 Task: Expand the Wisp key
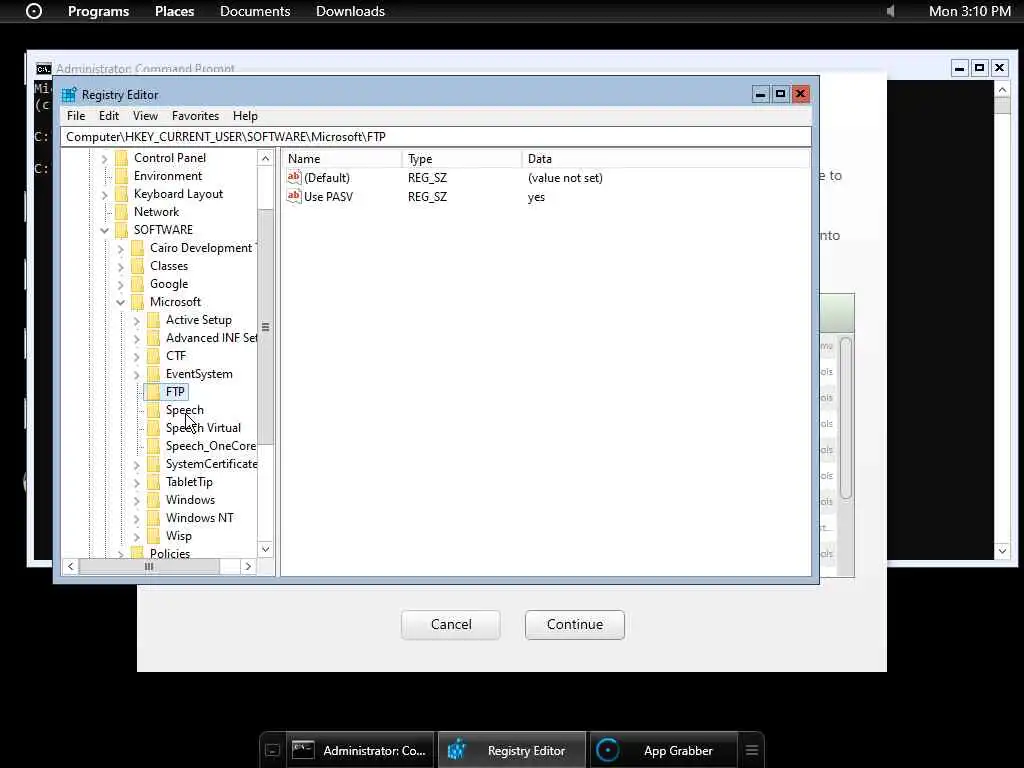click(x=136, y=536)
